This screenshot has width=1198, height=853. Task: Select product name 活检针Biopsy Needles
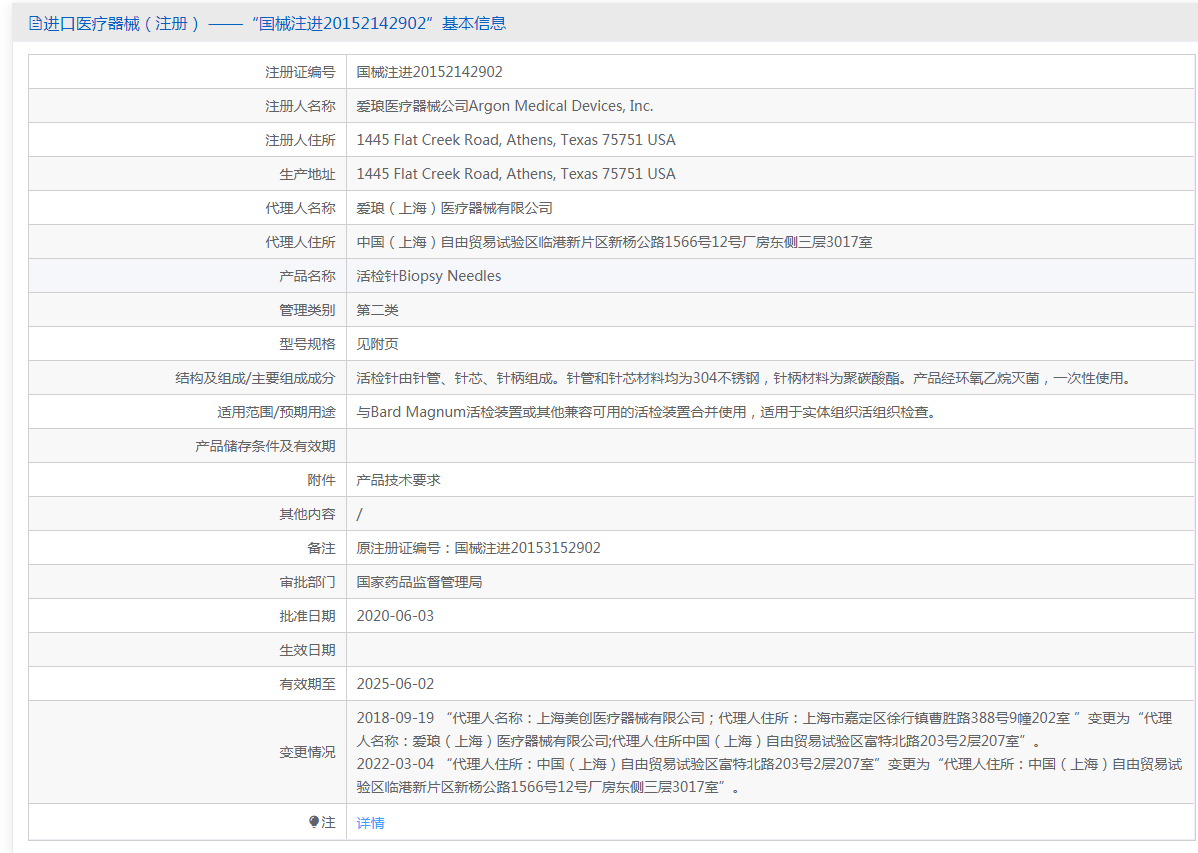[x=429, y=276]
